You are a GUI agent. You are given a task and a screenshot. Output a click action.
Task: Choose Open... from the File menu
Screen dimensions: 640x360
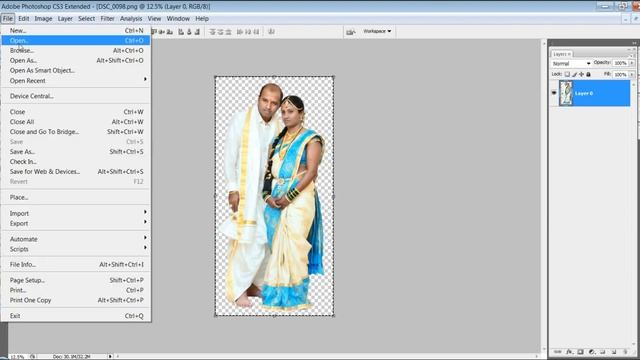coord(76,40)
